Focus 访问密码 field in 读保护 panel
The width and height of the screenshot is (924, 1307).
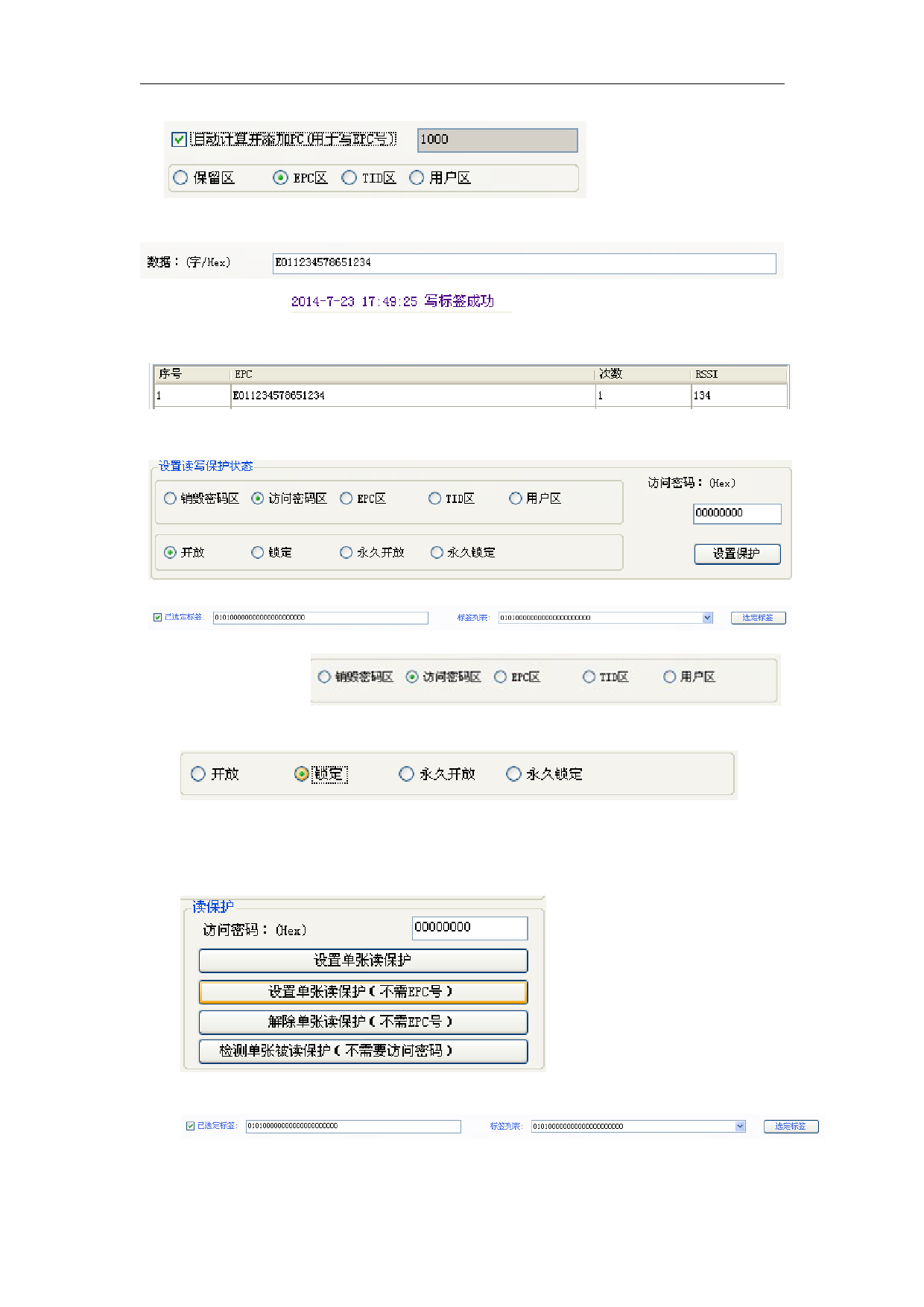(469, 928)
